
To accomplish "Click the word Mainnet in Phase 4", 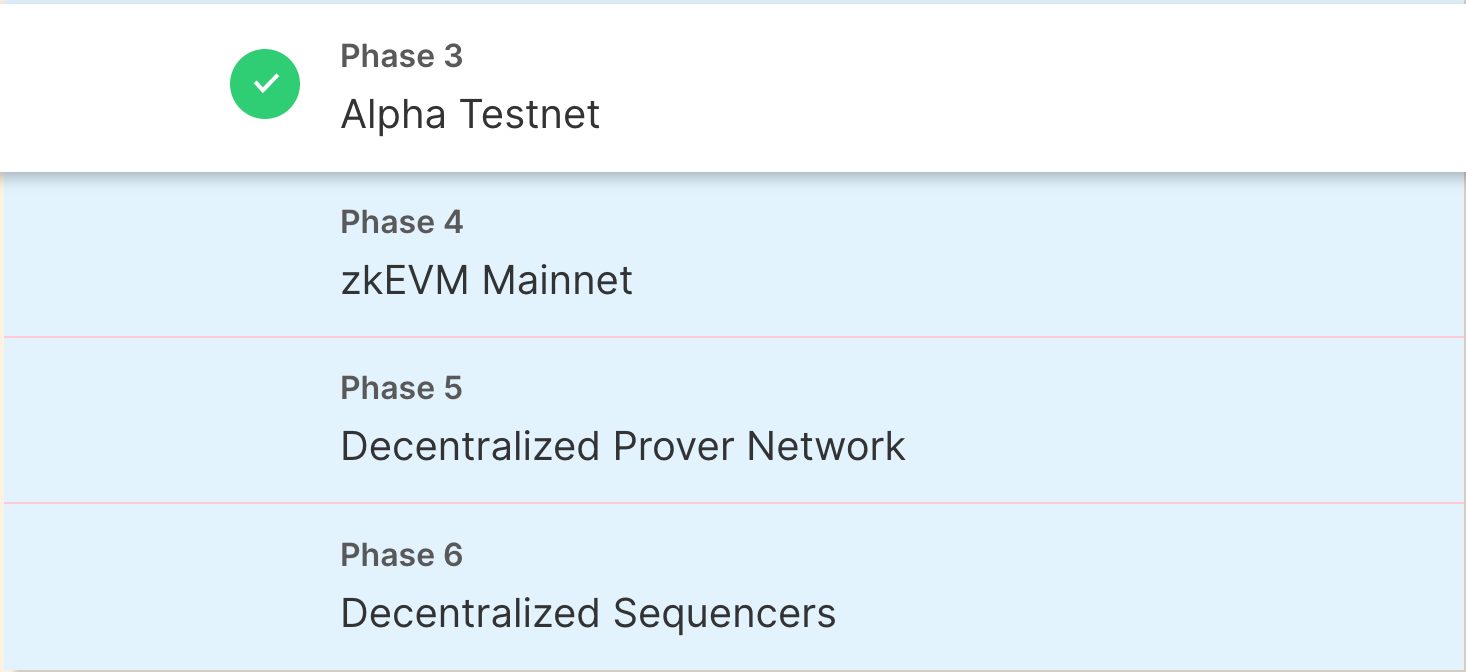I will click(557, 280).
